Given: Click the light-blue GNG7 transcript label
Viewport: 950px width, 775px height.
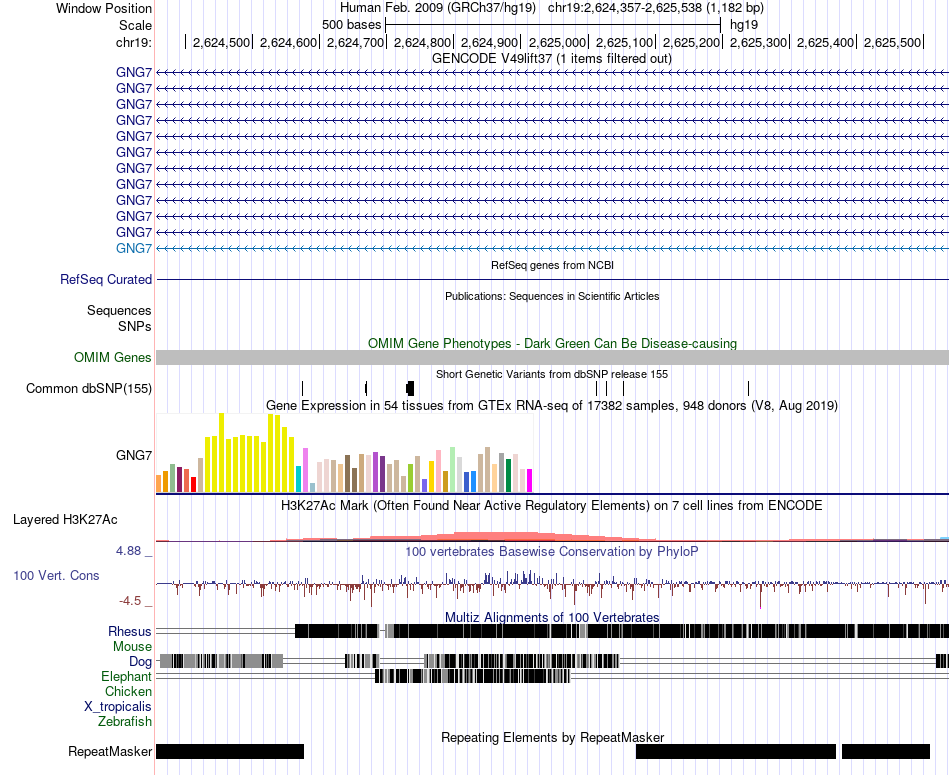Looking at the screenshot, I should (134, 248).
